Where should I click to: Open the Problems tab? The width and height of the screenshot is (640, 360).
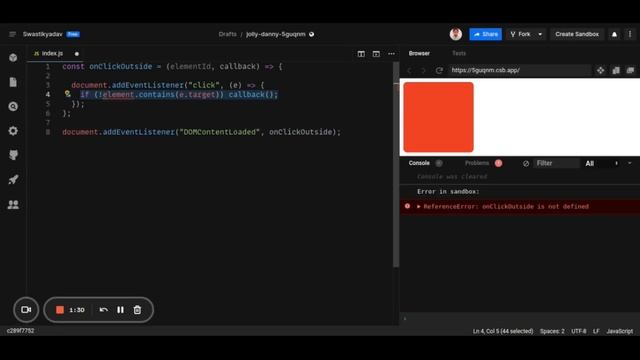(477, 163)
